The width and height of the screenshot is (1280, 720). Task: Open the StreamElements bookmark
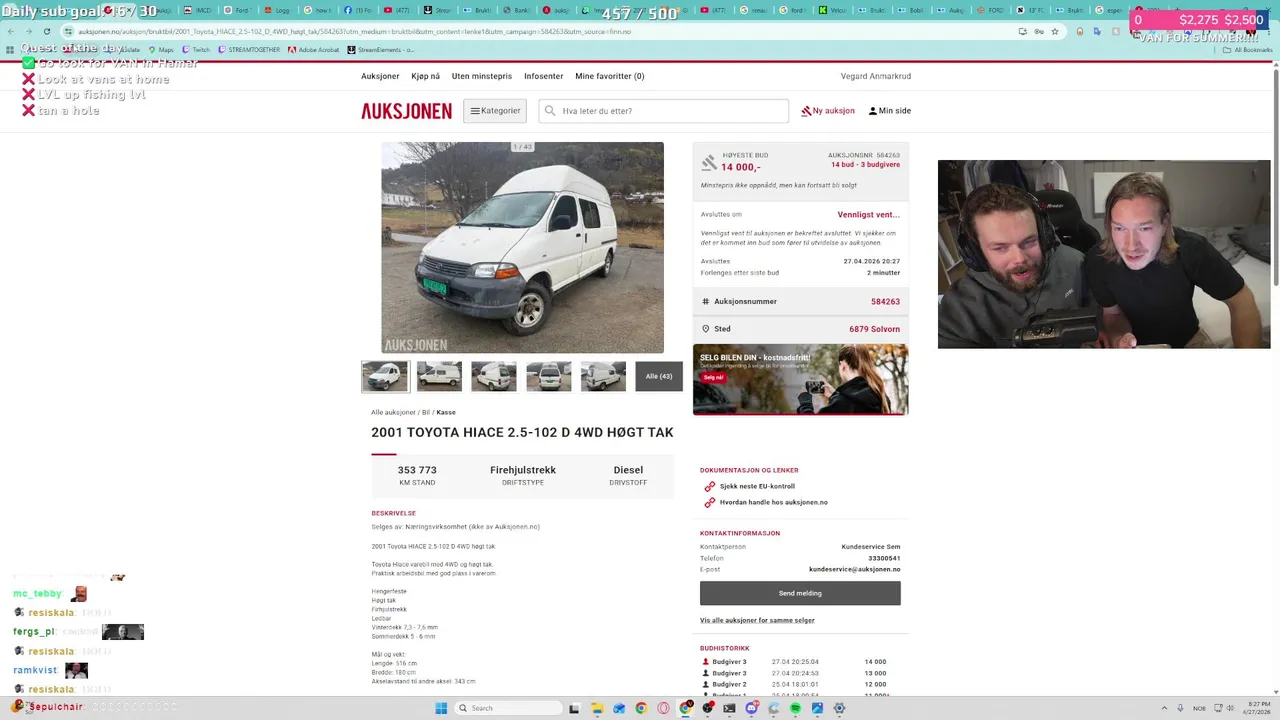point(381,49)
